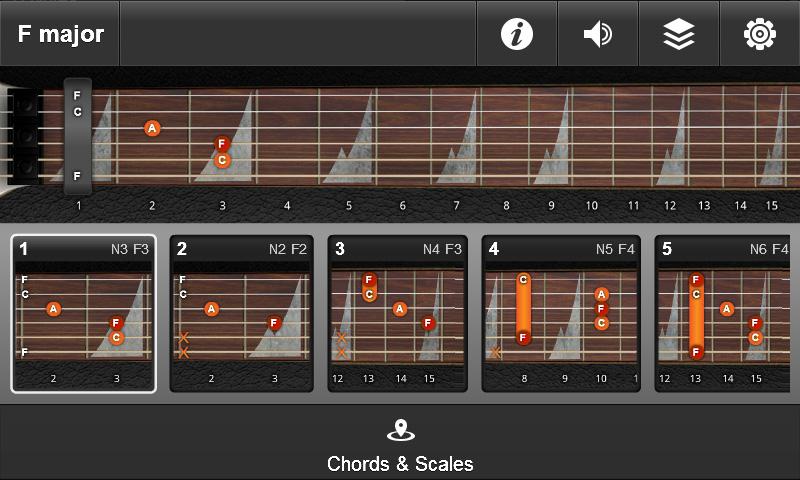Tap the A note marker on the main fretboard
Screen dimensions: 800x480
(152, 128)
